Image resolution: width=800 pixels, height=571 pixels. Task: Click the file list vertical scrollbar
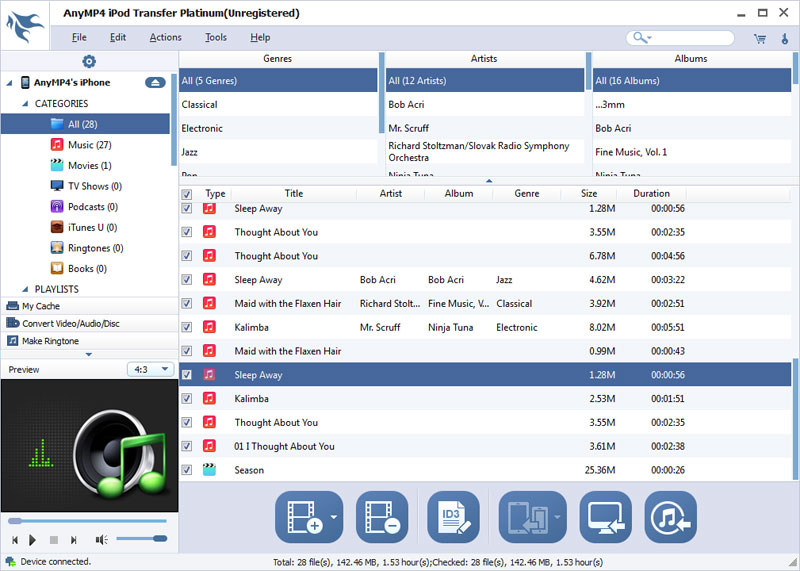click(x=795, y=419)
